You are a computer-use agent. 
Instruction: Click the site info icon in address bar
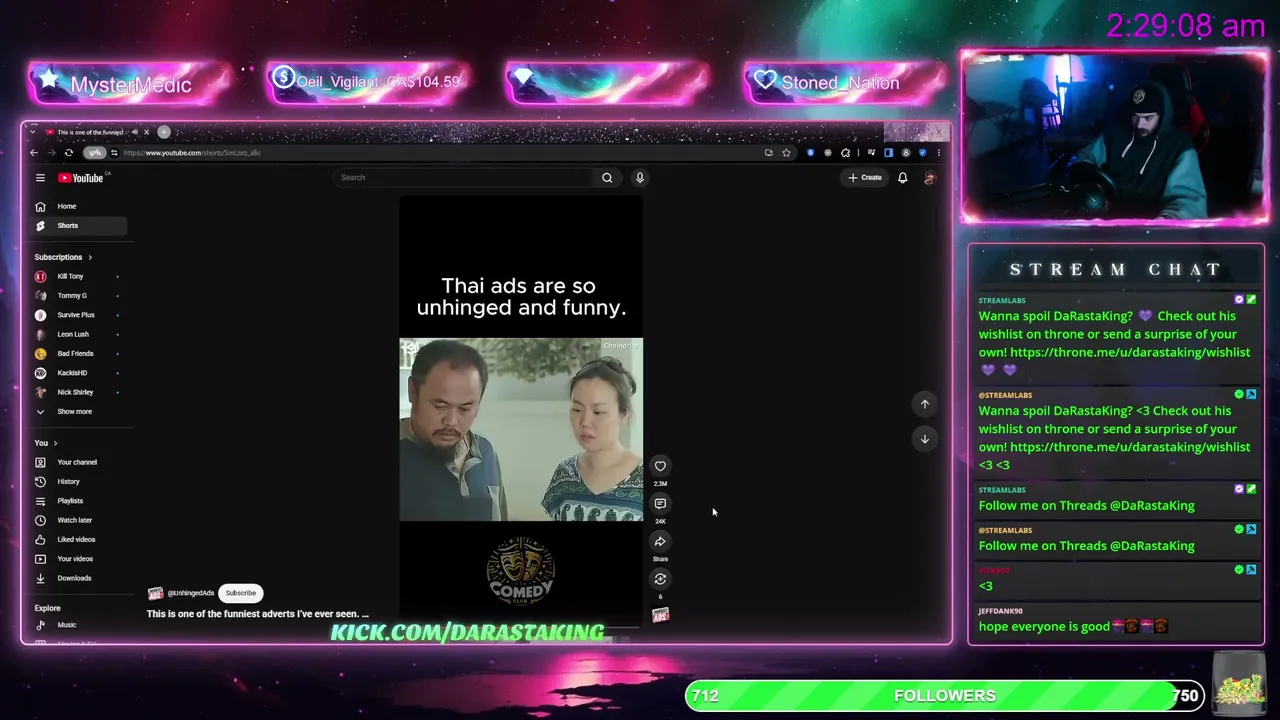114,153
